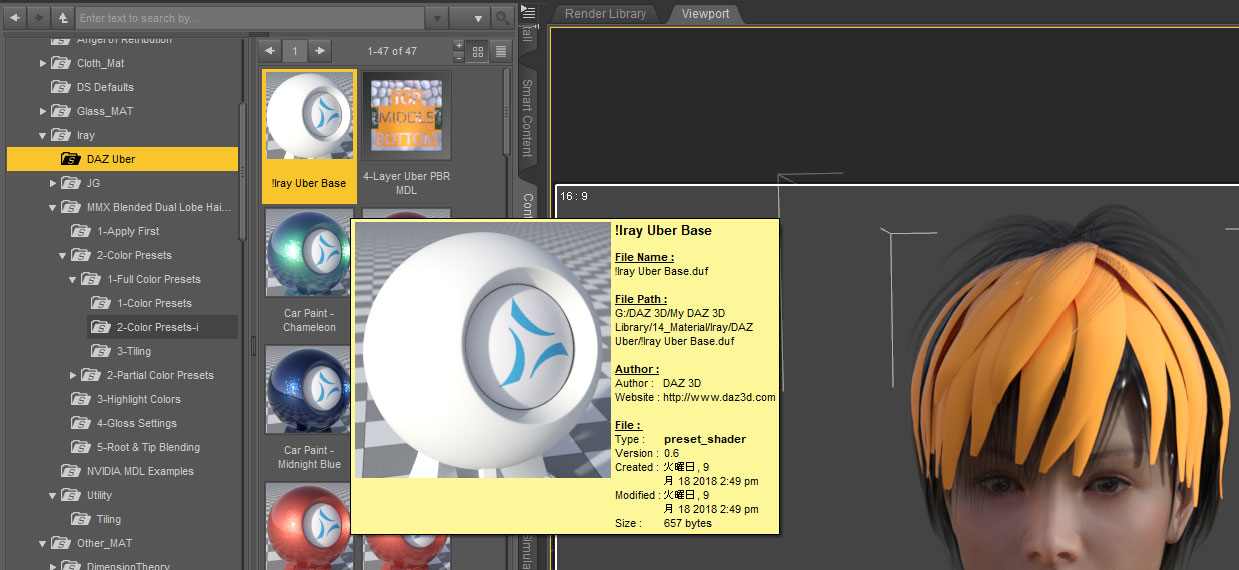Select the DAZ Uber folder
This screenshot has width=1239, height=570.
click(122, 159)
